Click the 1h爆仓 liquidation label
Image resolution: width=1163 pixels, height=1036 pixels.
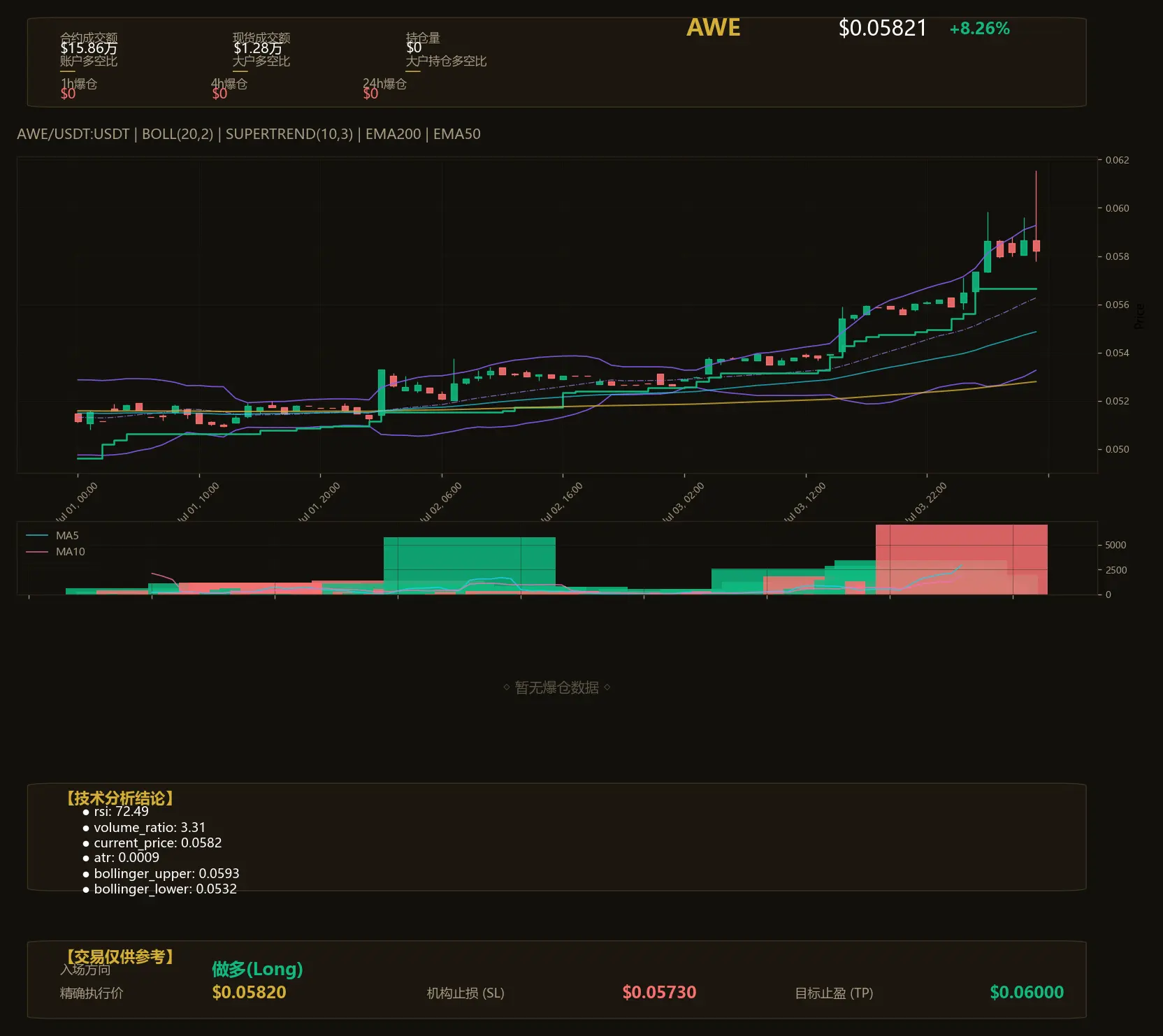[79, 84]
